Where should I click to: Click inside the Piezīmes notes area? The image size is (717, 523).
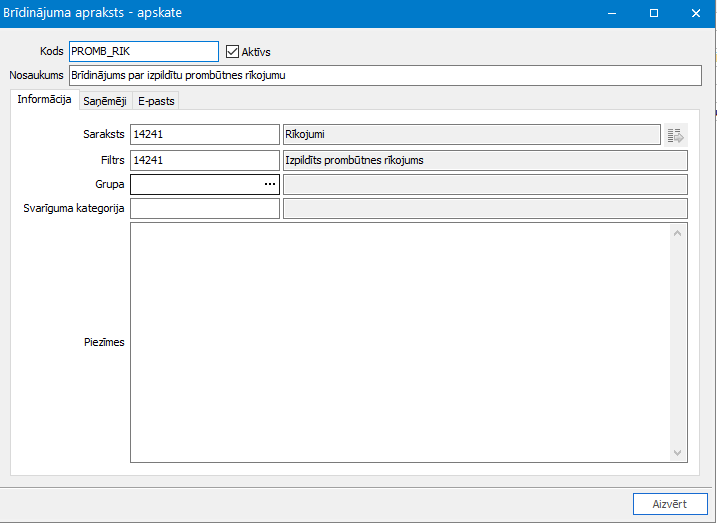tap(400, 342)
